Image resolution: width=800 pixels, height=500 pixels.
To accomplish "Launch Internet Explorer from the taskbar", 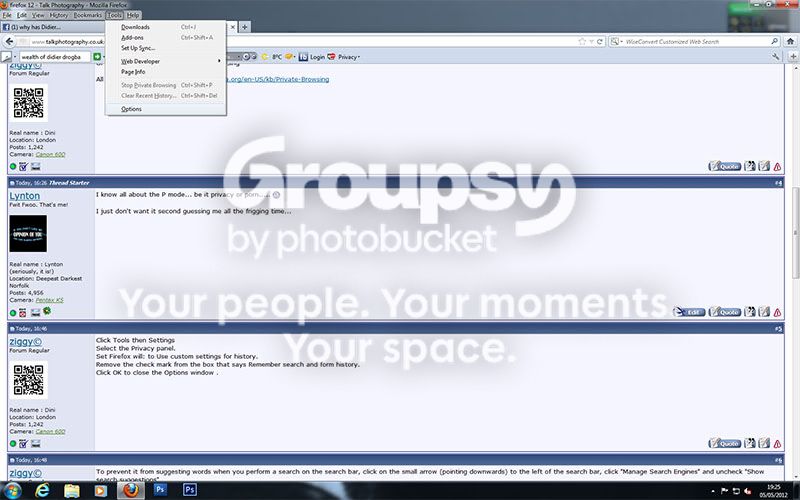I will pyautogui.click(x=42, y=491).
